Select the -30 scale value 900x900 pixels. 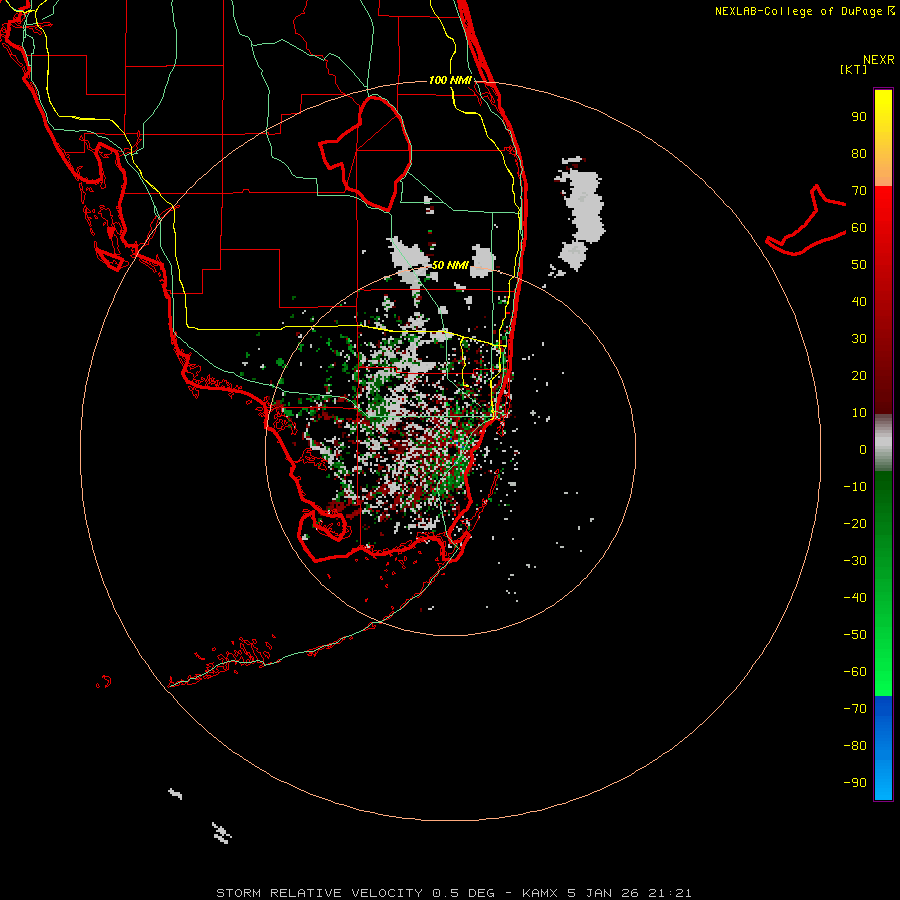[x=855, y=561]
